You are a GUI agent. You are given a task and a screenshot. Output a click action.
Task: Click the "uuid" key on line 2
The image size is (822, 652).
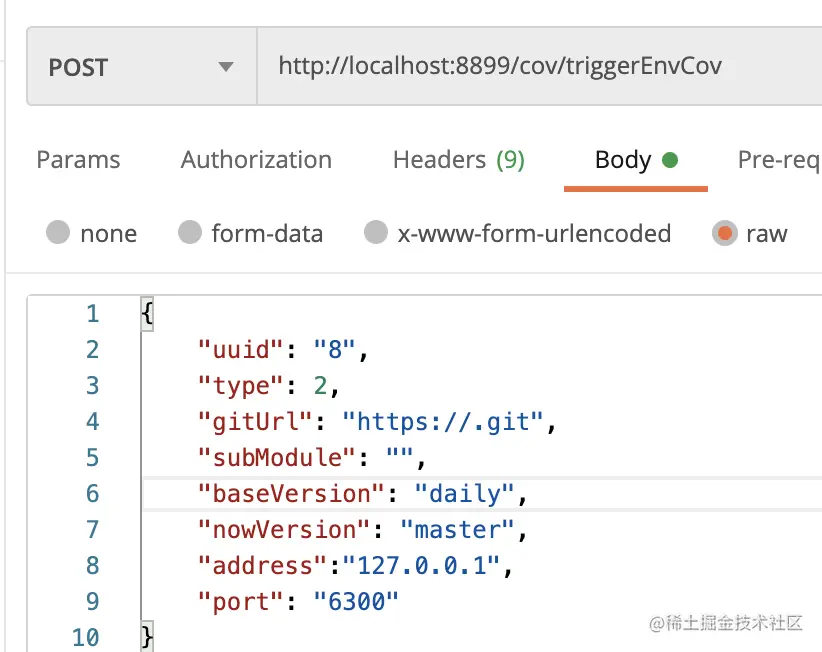point(241,350)
